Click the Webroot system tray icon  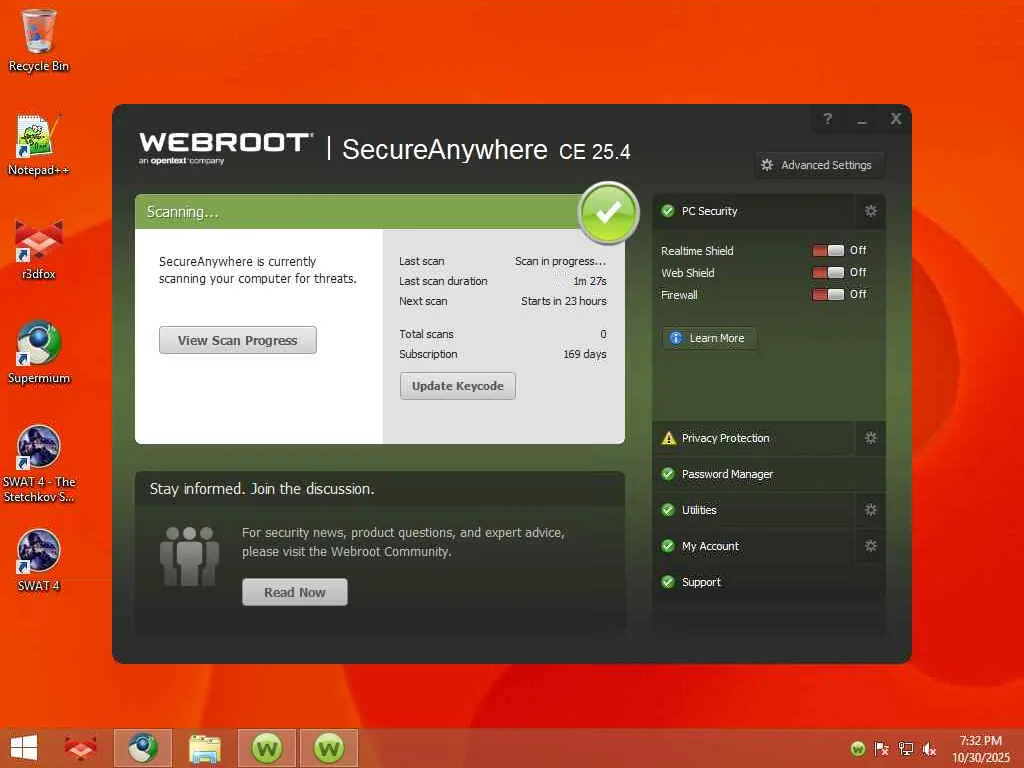coord(858,749)
